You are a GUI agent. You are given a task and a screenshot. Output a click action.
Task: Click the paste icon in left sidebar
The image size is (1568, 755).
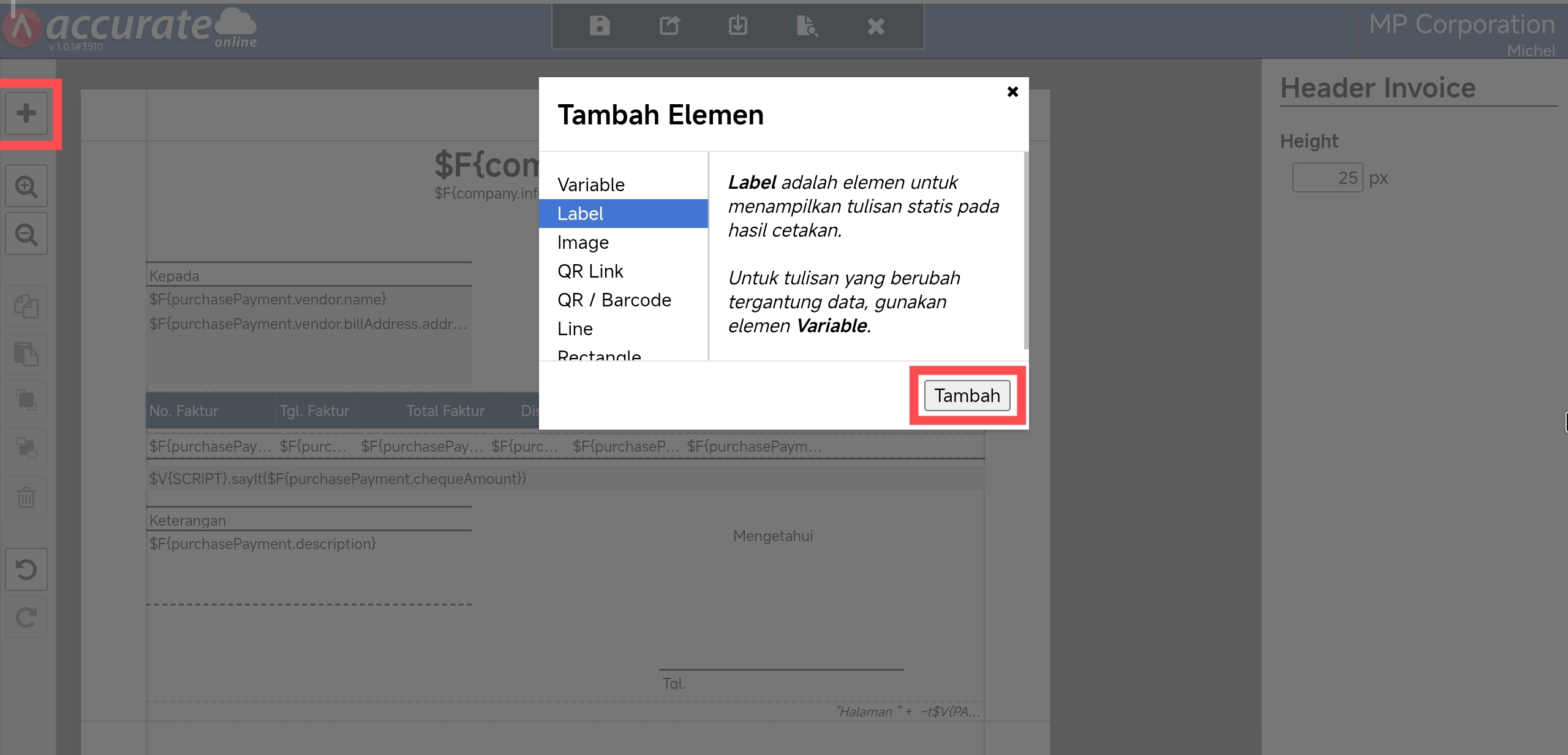26,354
